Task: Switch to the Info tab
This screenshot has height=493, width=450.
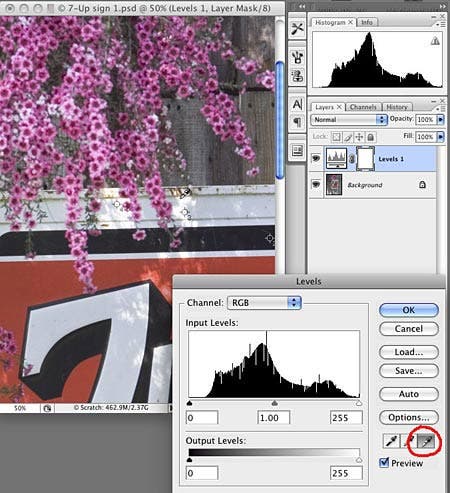Action: [367, 22]
